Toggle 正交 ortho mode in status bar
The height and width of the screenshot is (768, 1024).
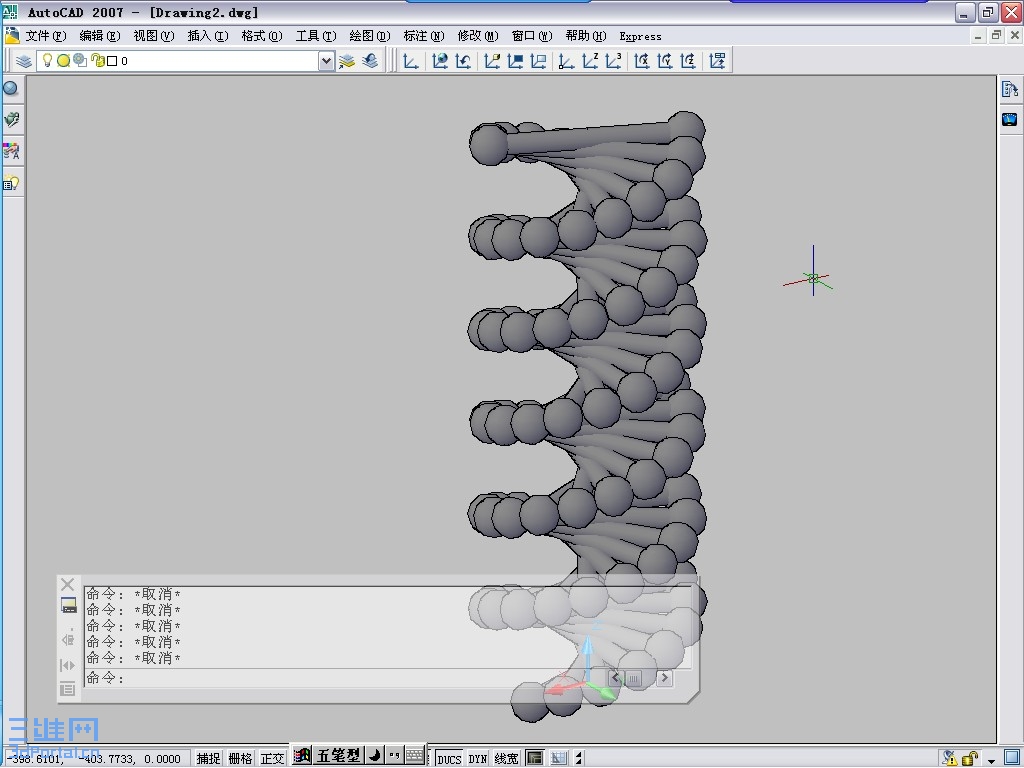pyautogui.click(x=272, y=758)
